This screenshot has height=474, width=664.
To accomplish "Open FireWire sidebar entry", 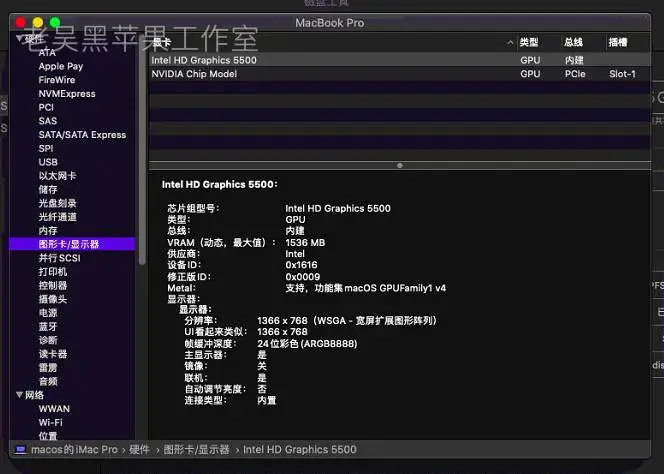I will 57,80.
